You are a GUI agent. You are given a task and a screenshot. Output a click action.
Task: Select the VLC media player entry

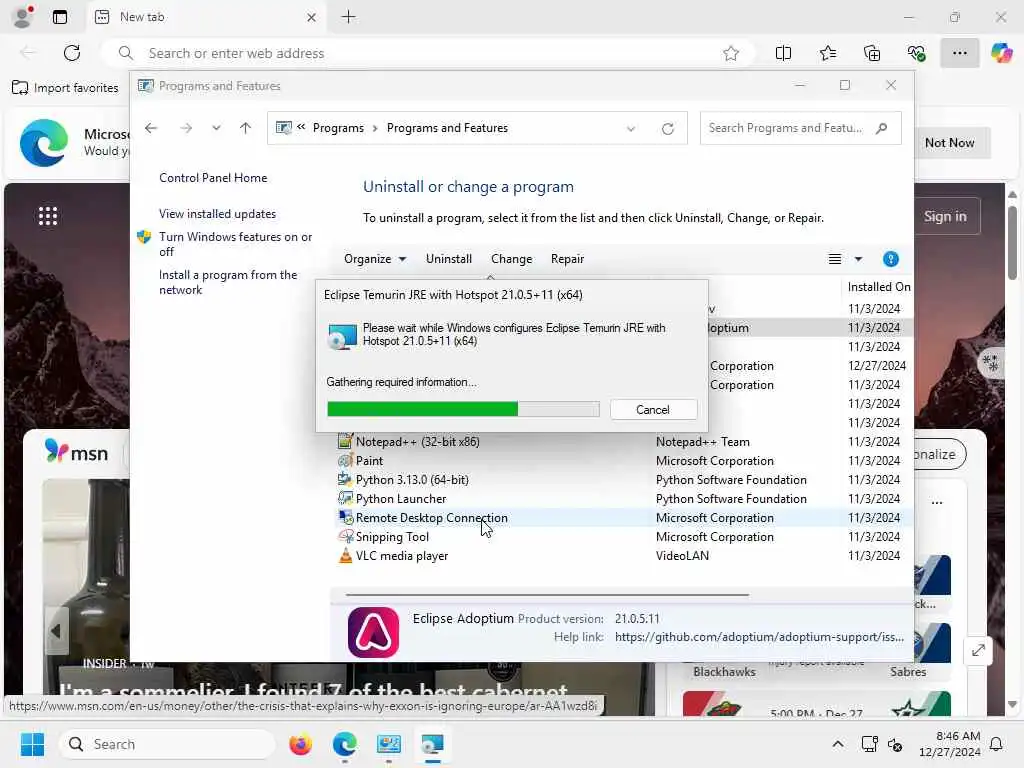pyautogui.click(x=402, y=555)
